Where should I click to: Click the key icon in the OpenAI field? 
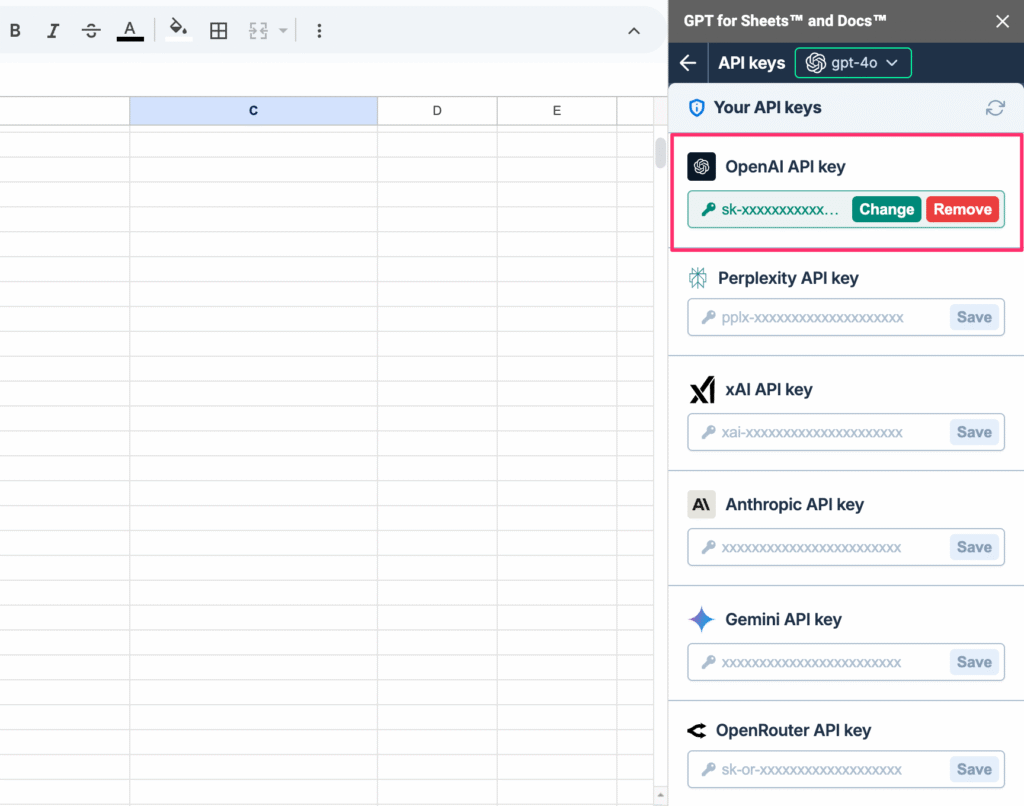tap(709, 210)
